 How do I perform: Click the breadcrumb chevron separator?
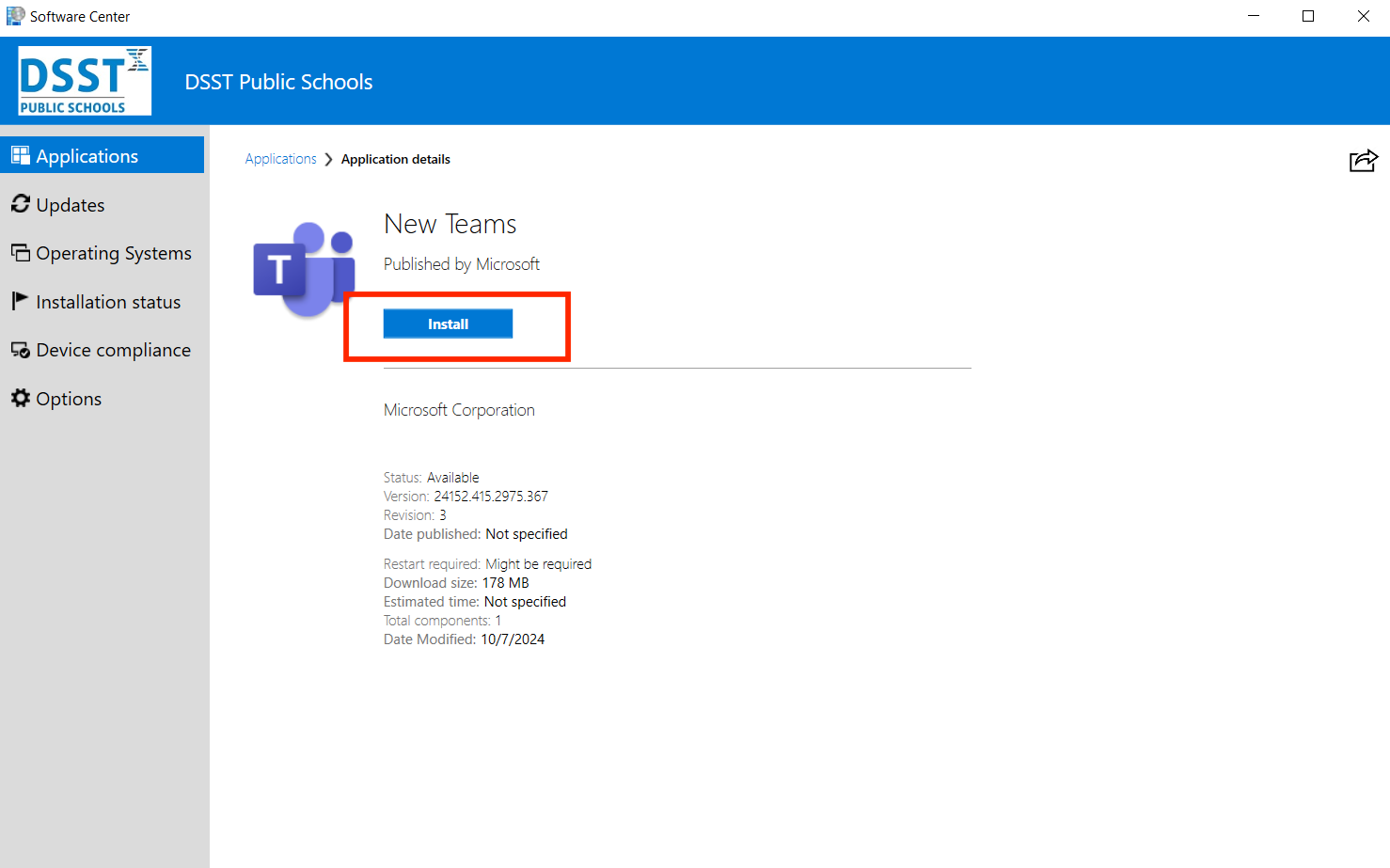click(x=328, y=160)
